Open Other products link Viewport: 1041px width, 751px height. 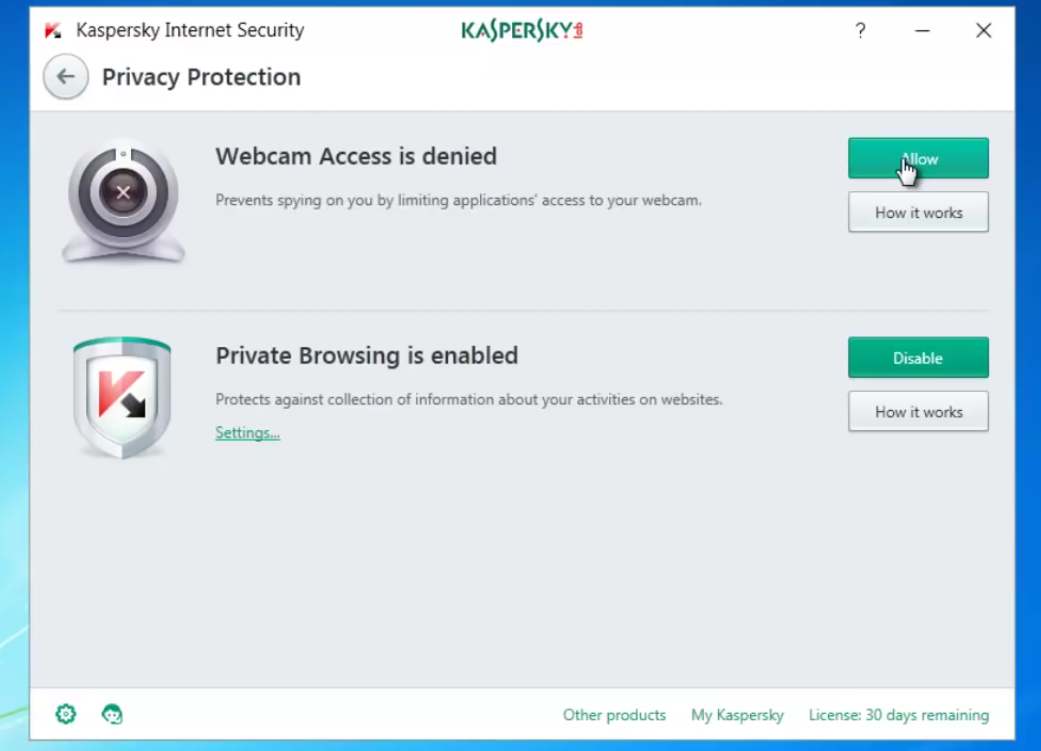[x=614, y=715]
